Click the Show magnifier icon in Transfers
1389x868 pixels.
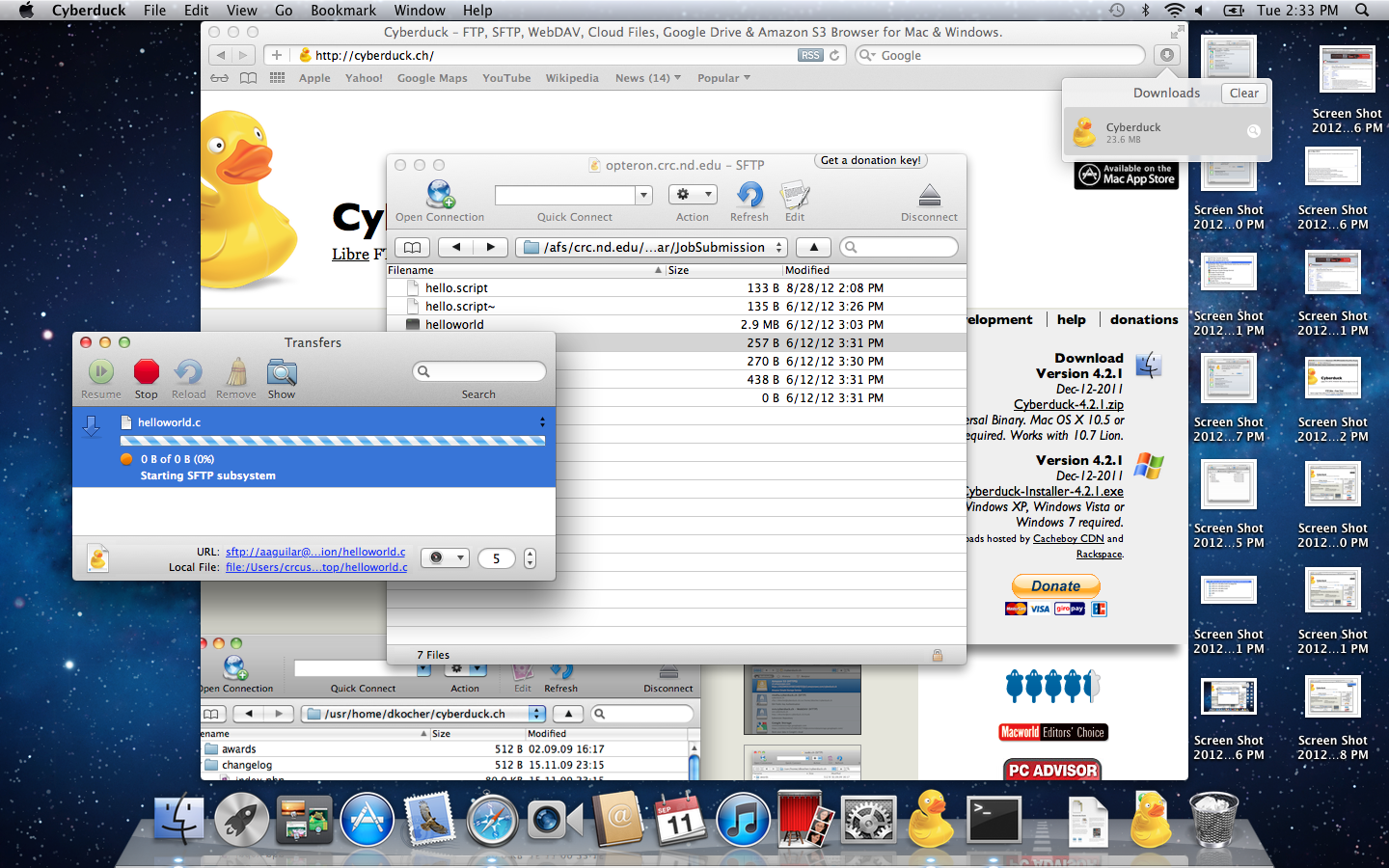[x=282, y=372]
